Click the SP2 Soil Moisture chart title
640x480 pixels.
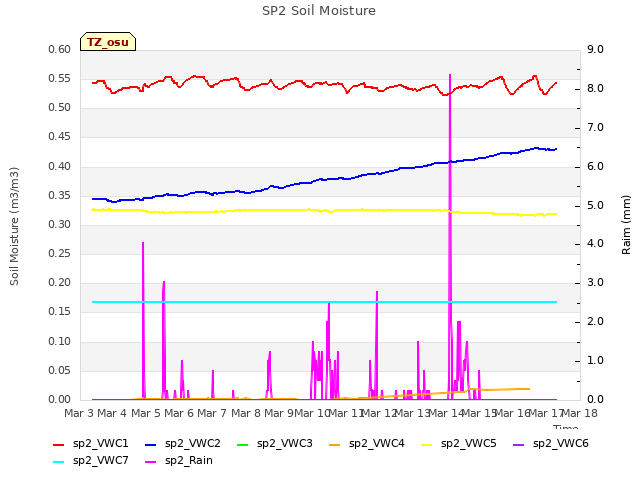319,11
